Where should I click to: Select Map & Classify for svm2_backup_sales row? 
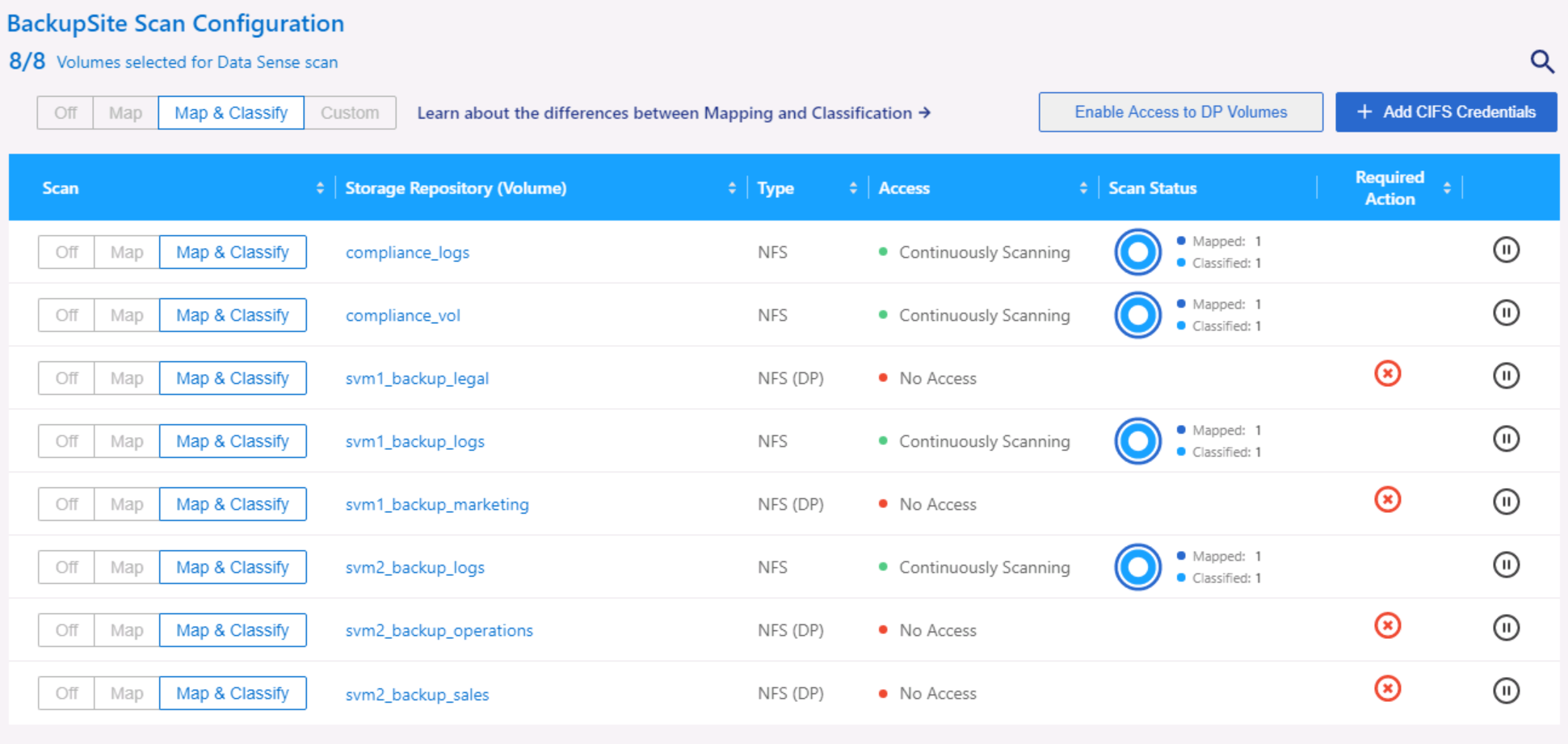[x=233, y=693]
